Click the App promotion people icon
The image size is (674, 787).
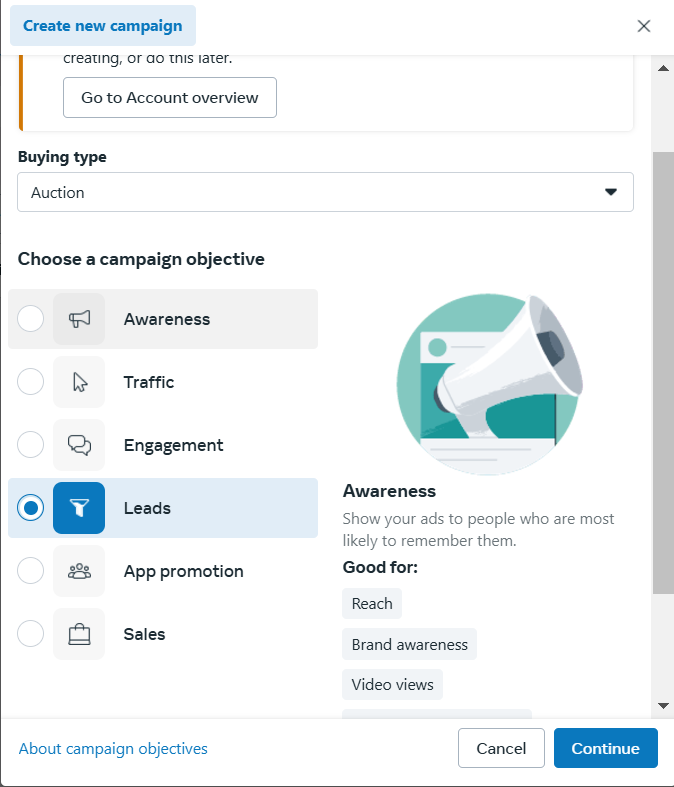point(79,571)
